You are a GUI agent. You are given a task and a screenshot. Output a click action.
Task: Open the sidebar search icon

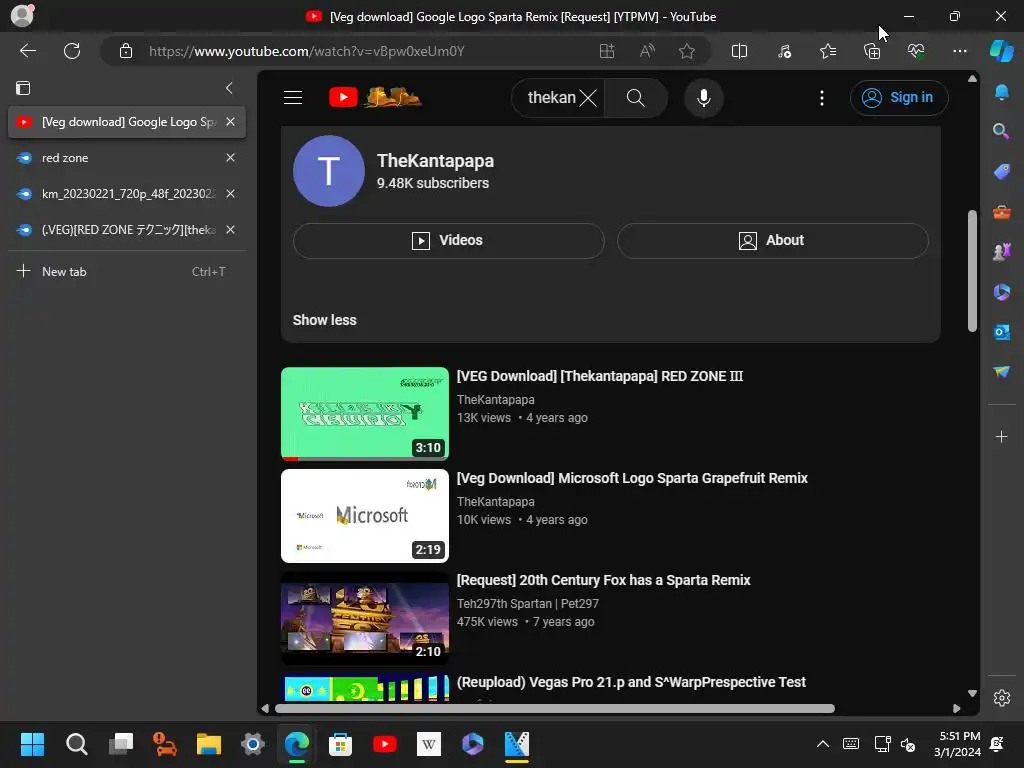click(x=1001, y=131)
